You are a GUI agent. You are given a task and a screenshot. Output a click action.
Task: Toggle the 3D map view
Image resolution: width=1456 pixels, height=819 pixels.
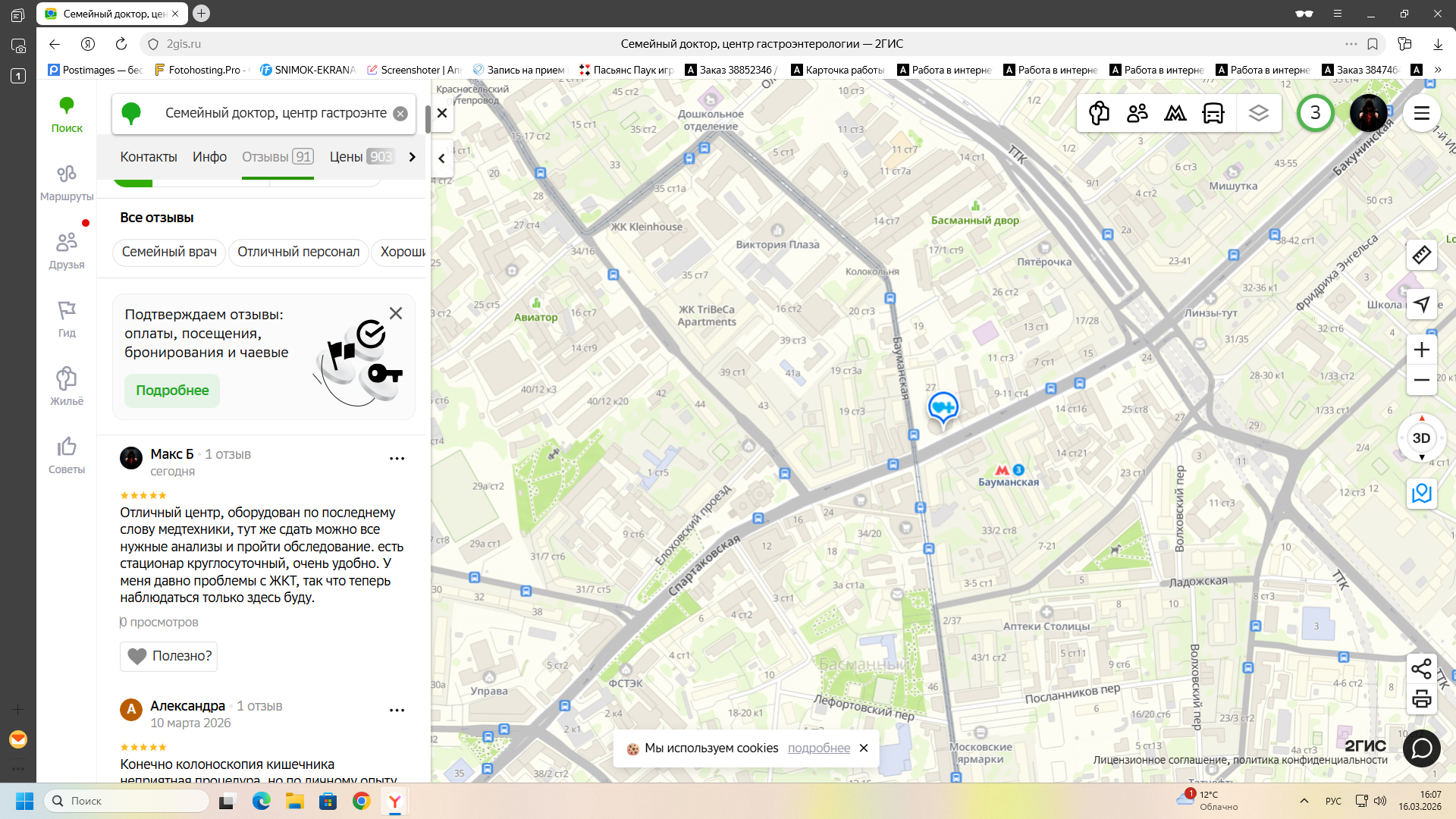[x=1421, y=438]
